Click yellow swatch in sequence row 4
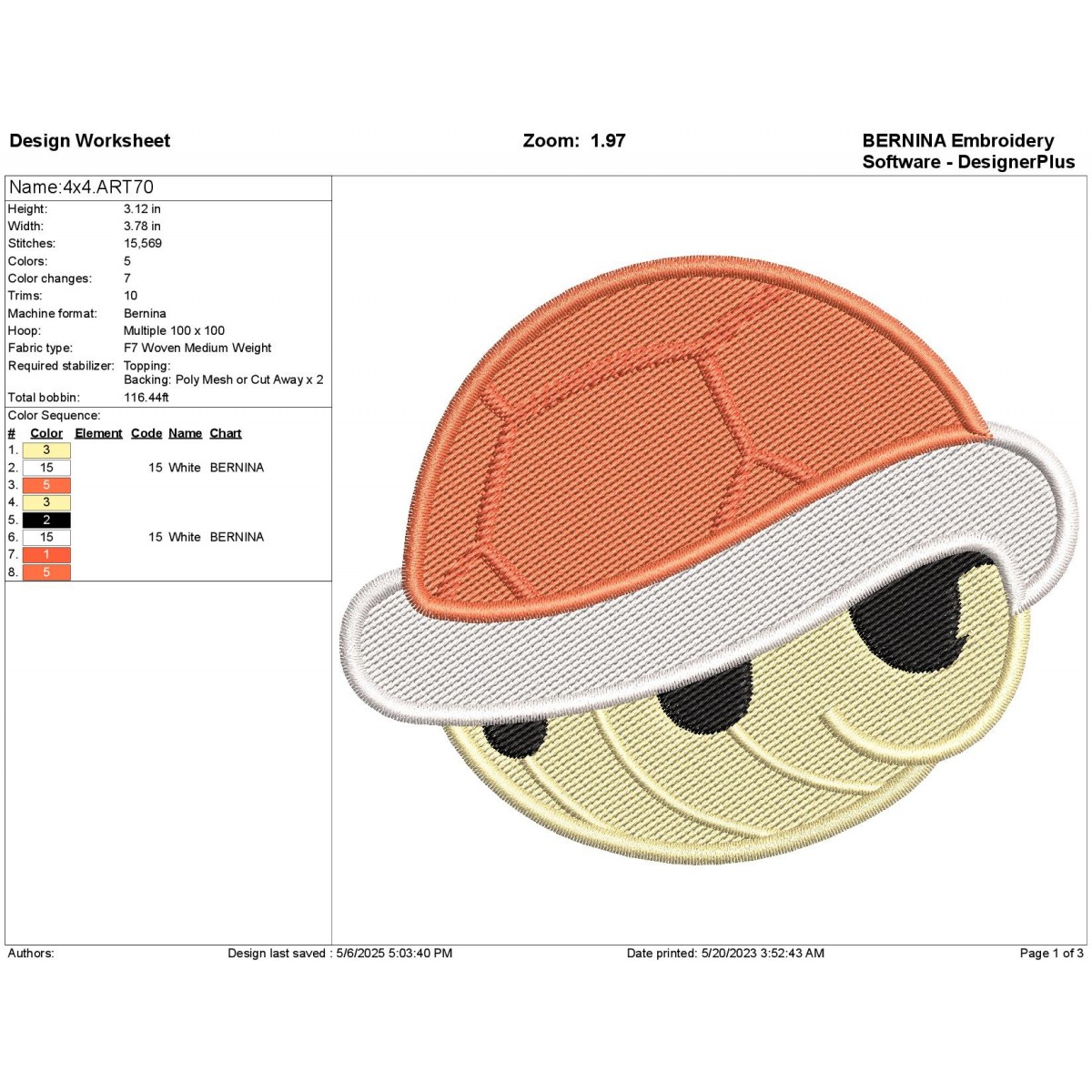1092x1092 pixels. pyautogui.click(x=46, y=502)
